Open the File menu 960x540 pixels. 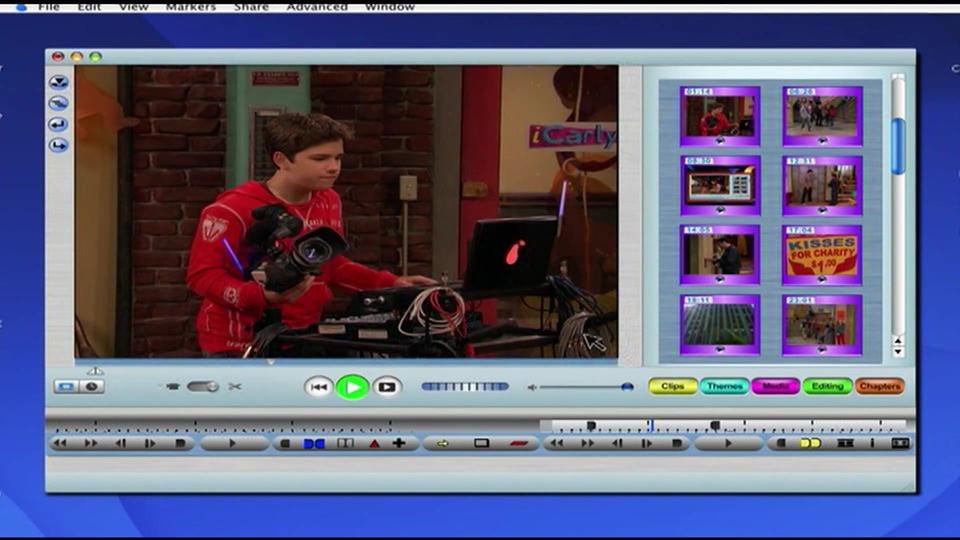pyautogui.click(x=49, y=7)
